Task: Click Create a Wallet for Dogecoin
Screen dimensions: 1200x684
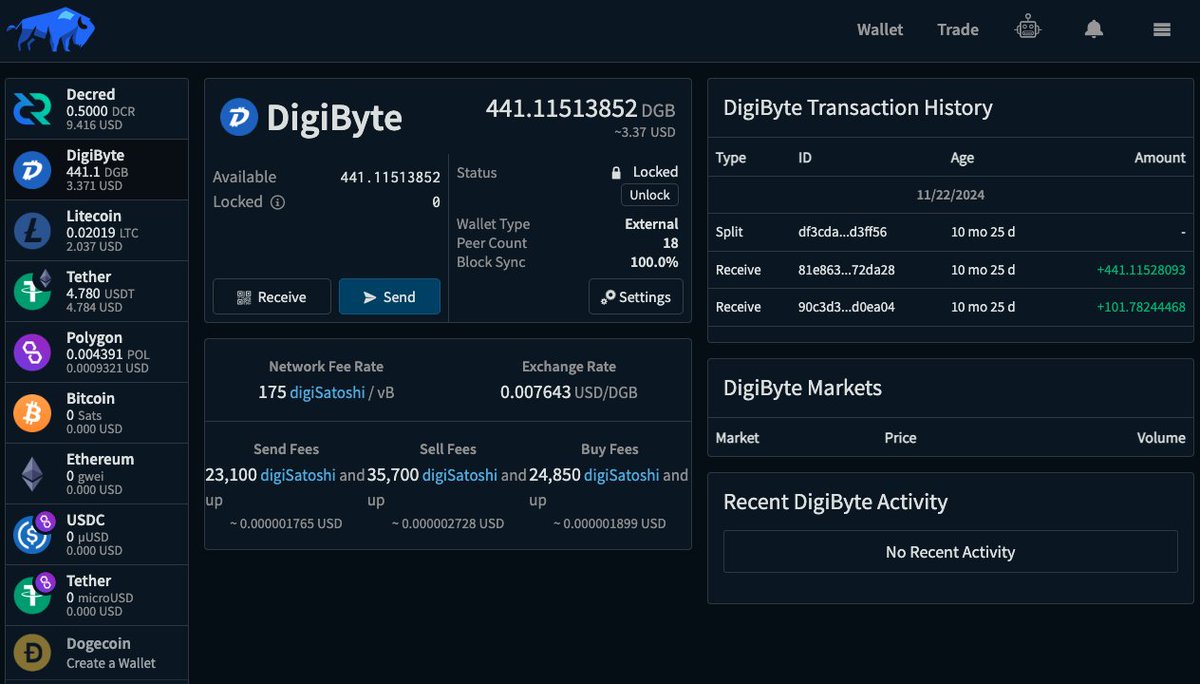Action: 111,663
